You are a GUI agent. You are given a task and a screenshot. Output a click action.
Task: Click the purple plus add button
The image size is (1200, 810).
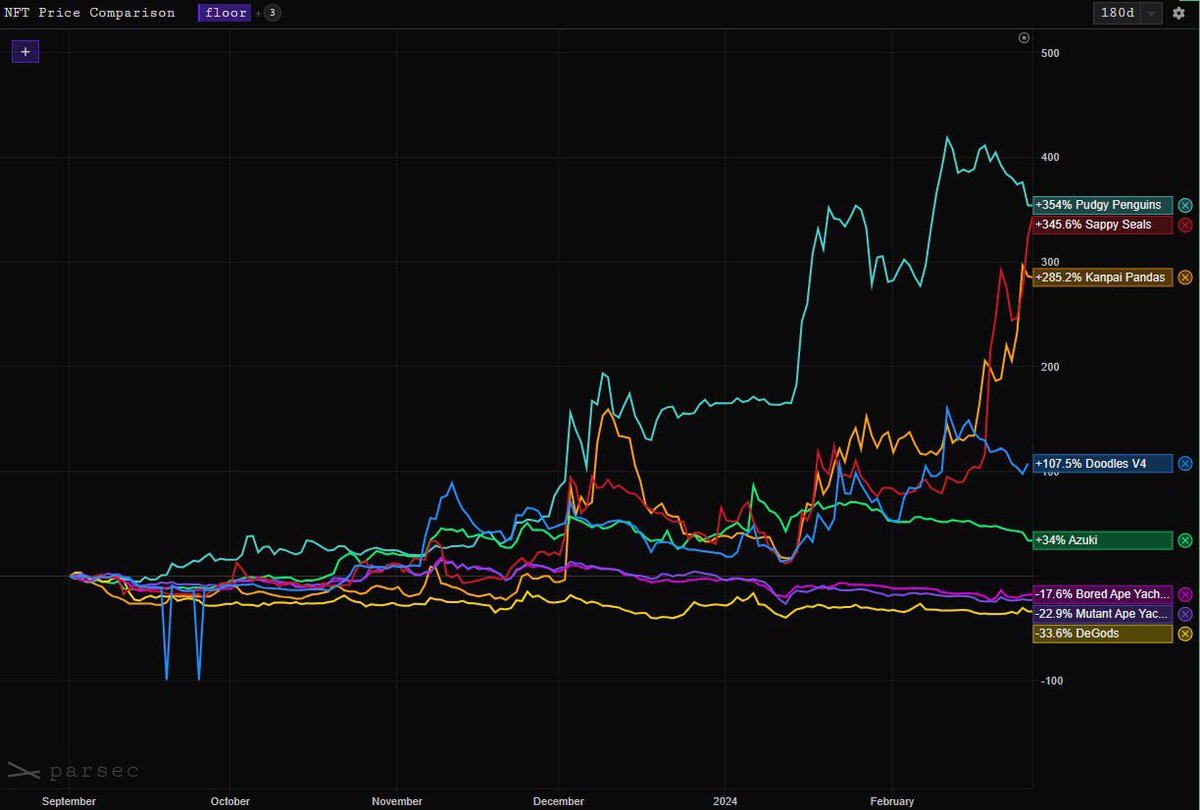click(25, 51)
